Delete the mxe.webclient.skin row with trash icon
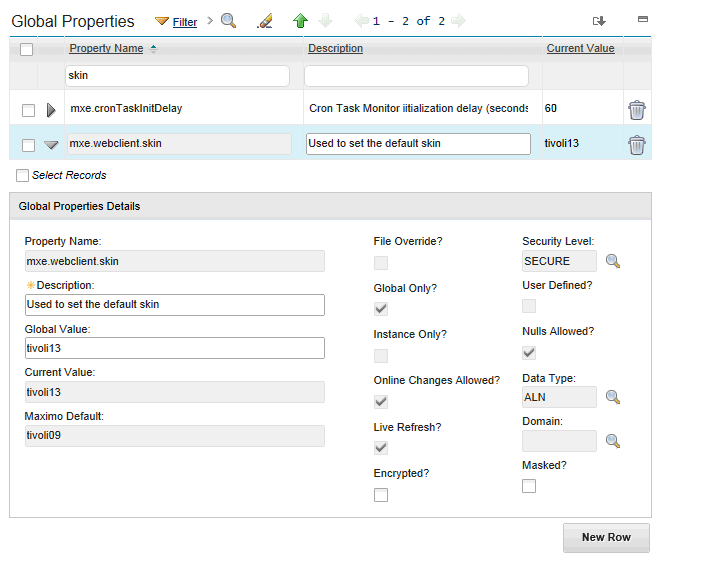 (x=637, y=145)
